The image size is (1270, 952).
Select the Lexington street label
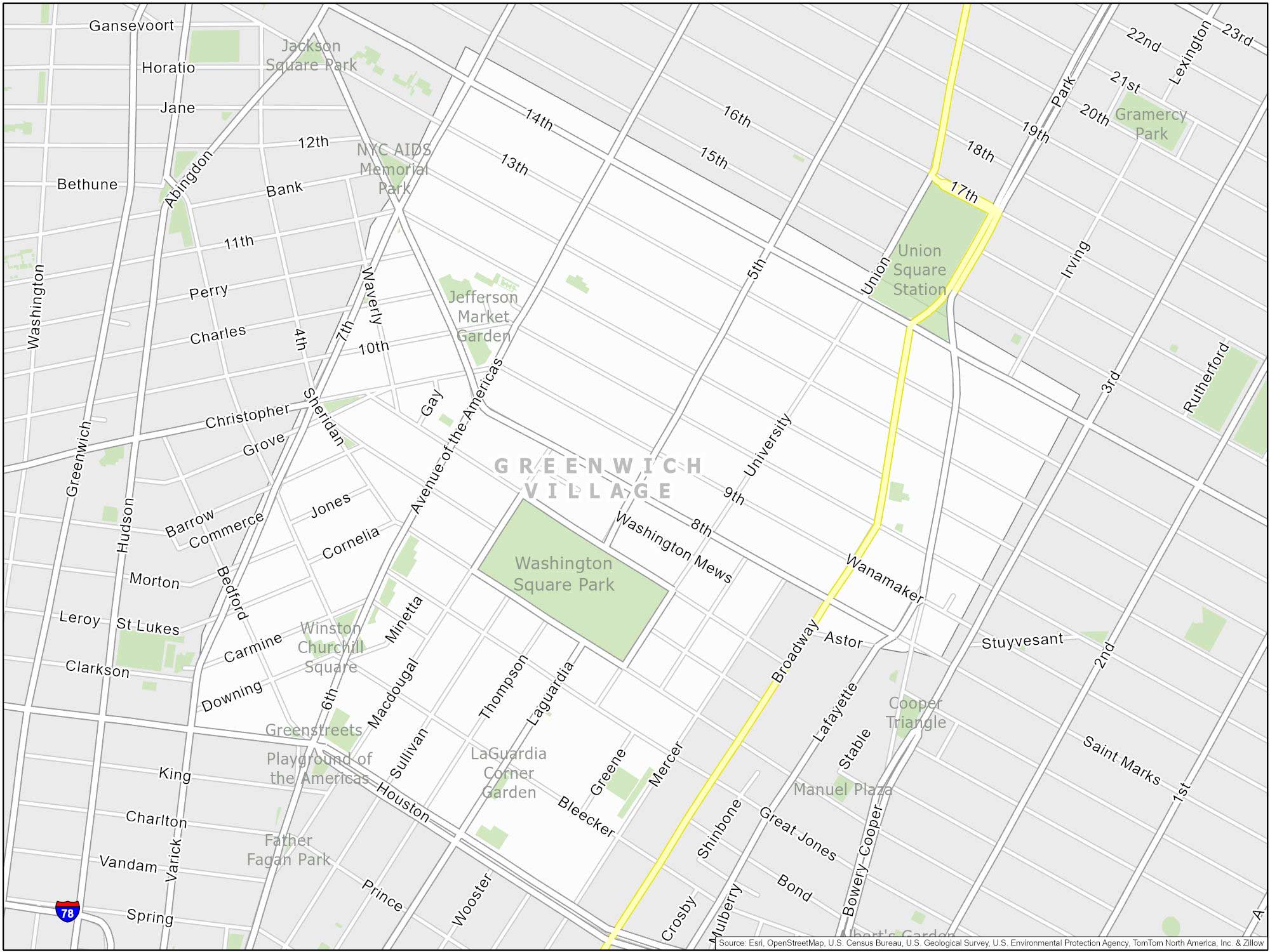pos(1189,52)
